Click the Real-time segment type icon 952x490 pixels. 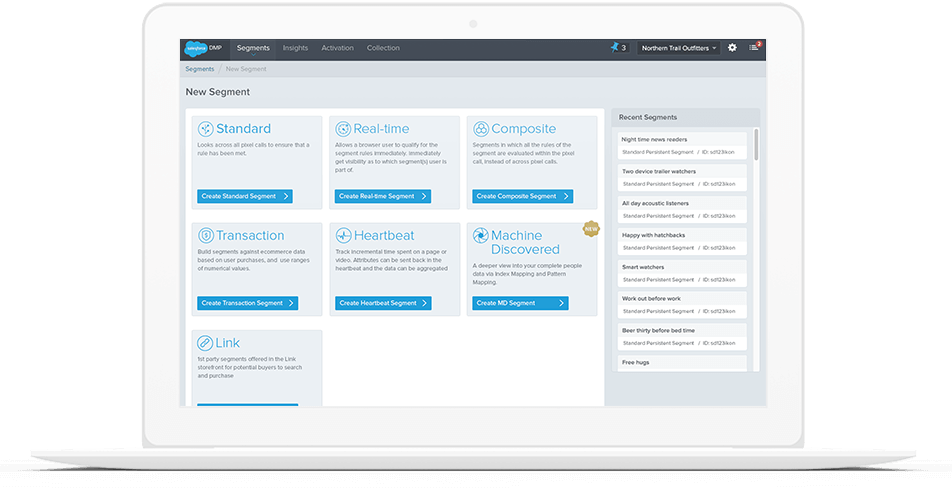(343, 129)
